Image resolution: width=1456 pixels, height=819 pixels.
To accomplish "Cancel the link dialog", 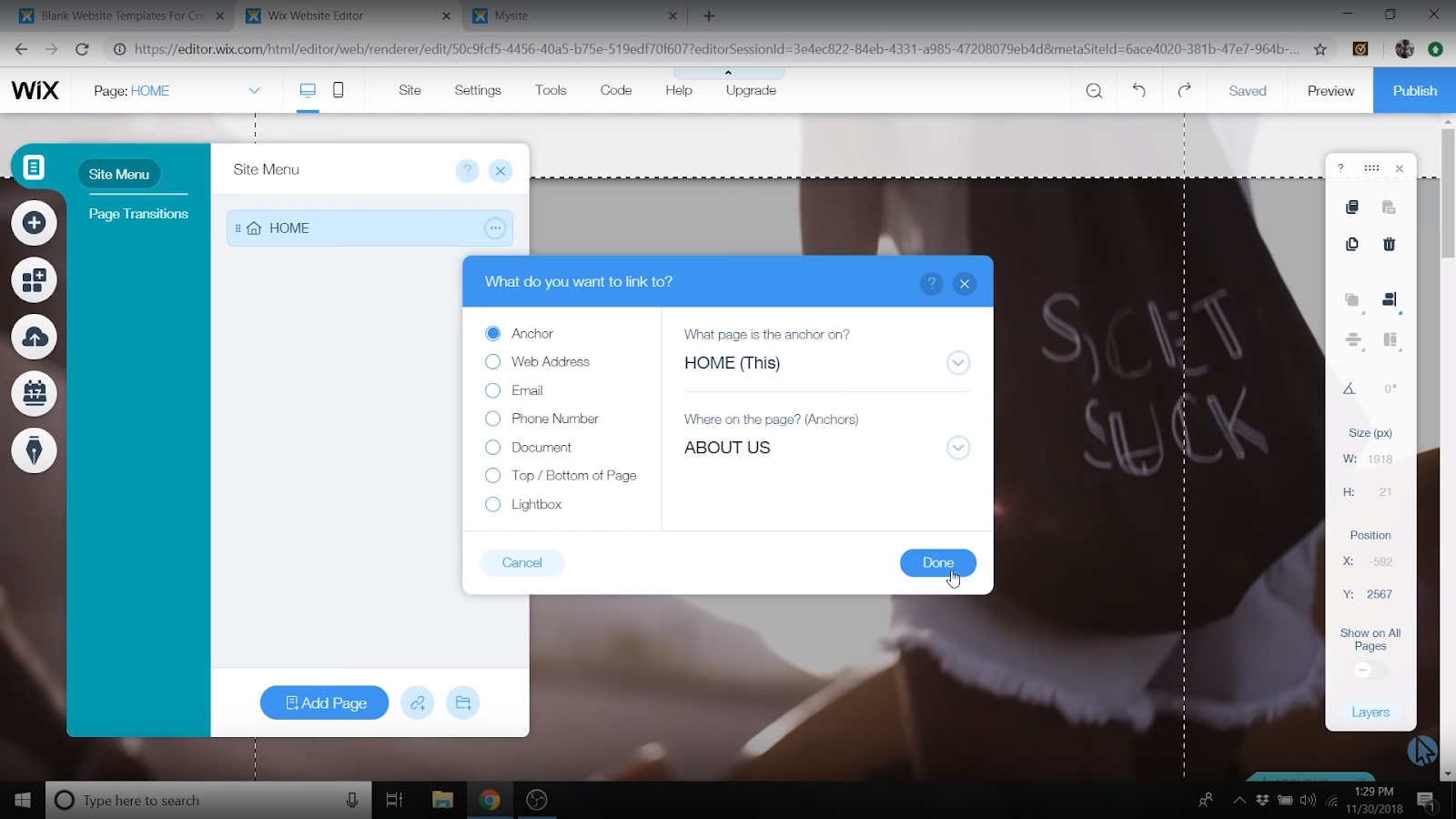I will pos(522,562).
